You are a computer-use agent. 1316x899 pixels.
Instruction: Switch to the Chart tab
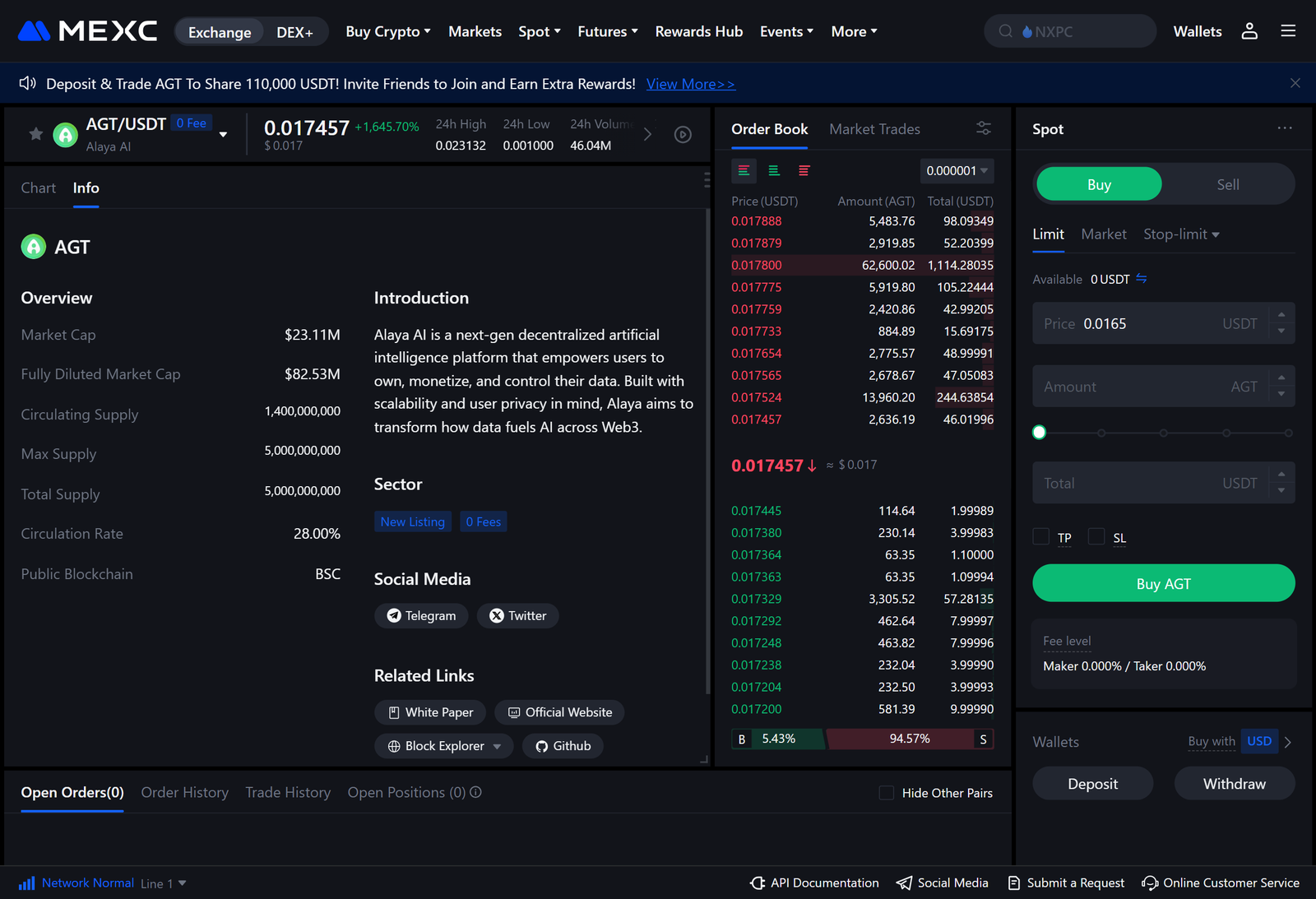pos(39,188)
